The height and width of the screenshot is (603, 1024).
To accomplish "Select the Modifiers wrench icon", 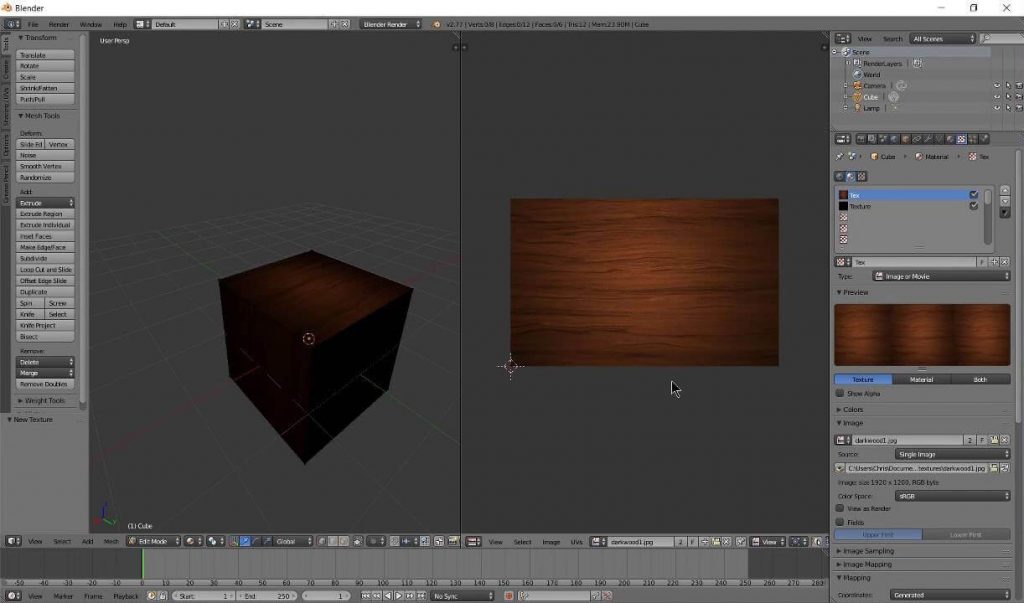I will pos(928,139).
